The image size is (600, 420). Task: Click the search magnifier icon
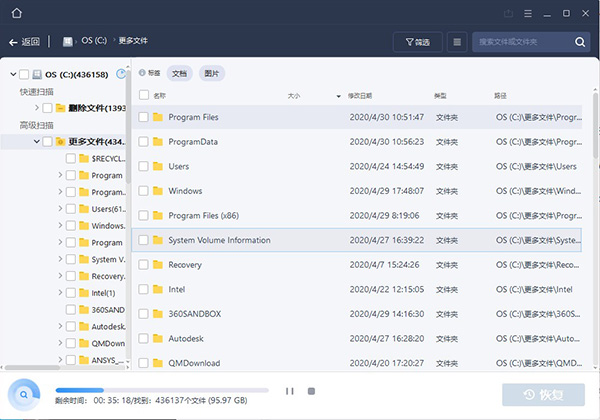tap(580, 42)
